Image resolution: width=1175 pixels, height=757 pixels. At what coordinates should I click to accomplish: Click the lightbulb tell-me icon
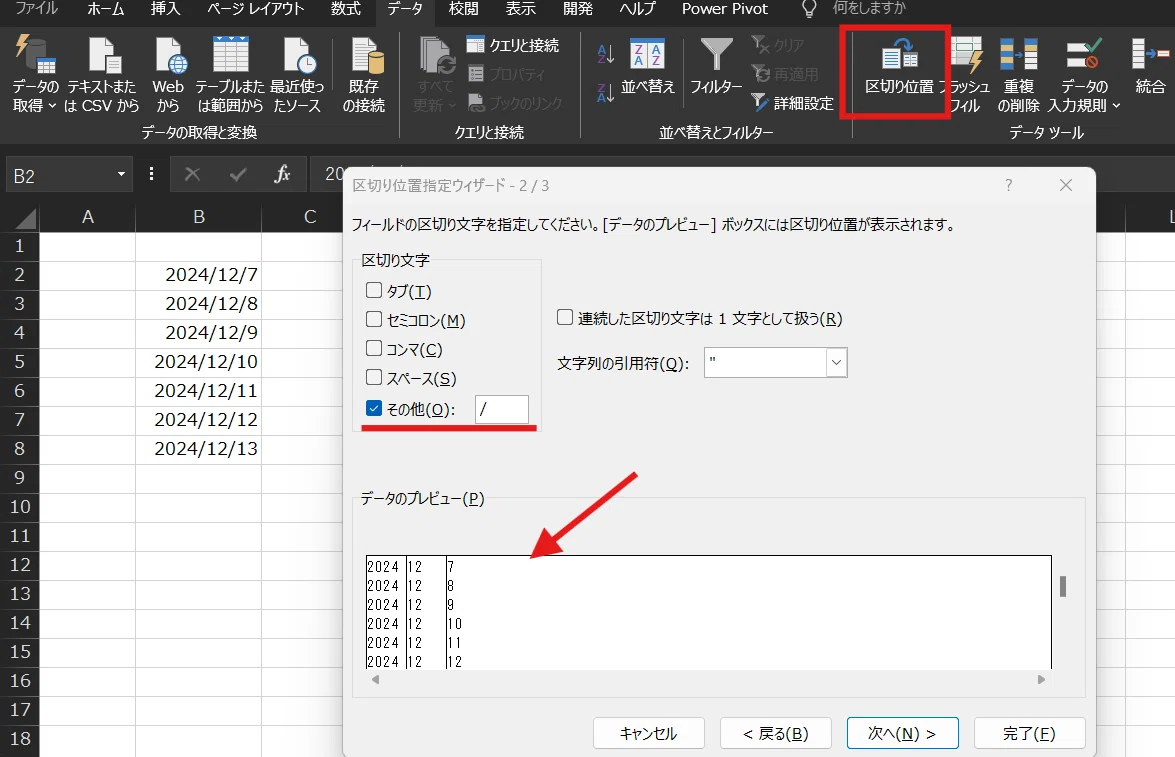(809, 9)
